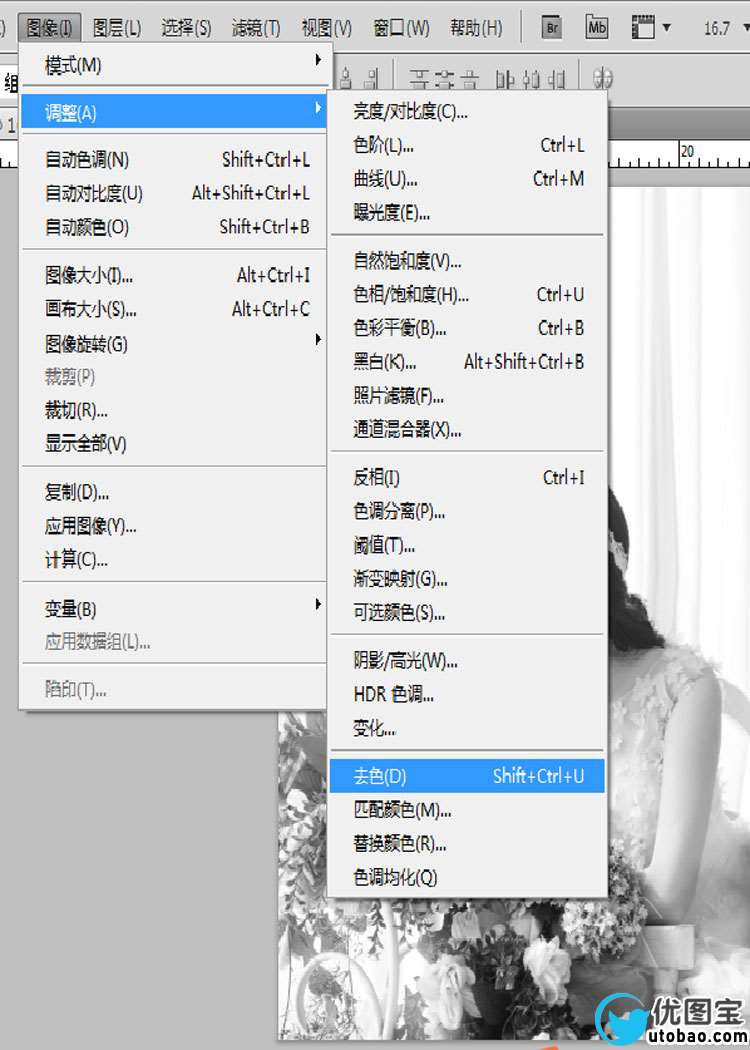The image size is (750, 1050).
Task: Open 渐变映射(G)... adjustment
Action: pyautogui.click(x=467, y=579)
